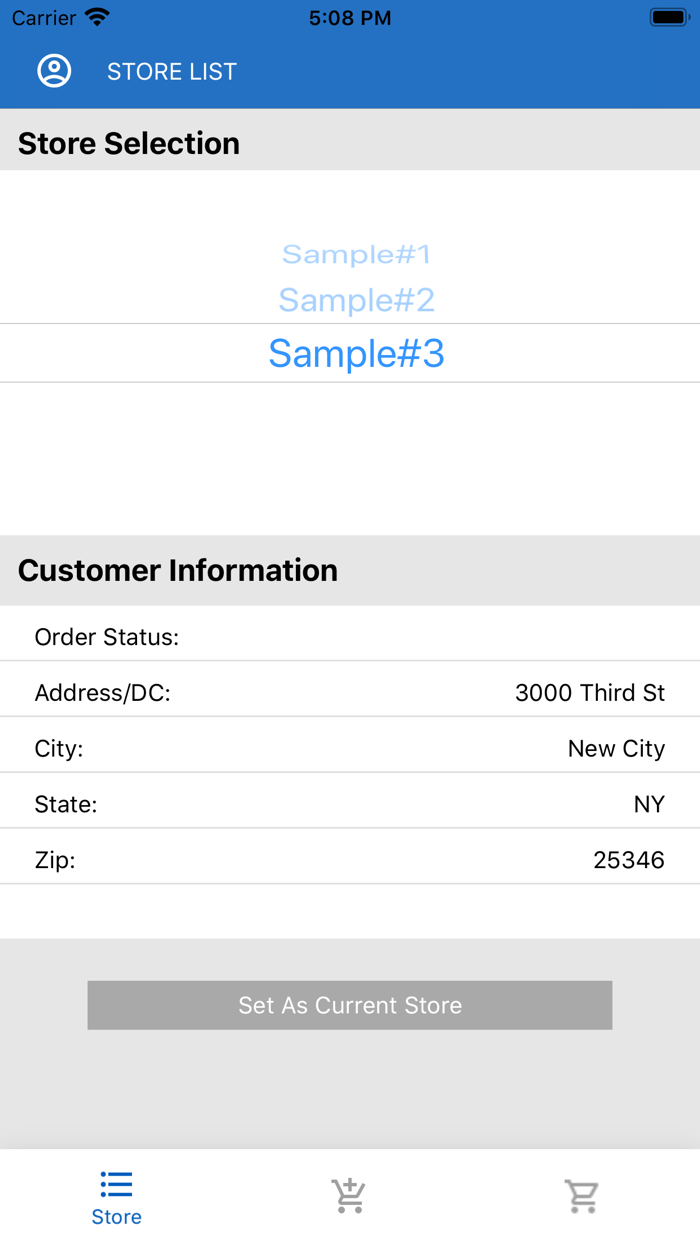Choose Sample#2 in store picker

pyautogui.click(x=356, y=299)
